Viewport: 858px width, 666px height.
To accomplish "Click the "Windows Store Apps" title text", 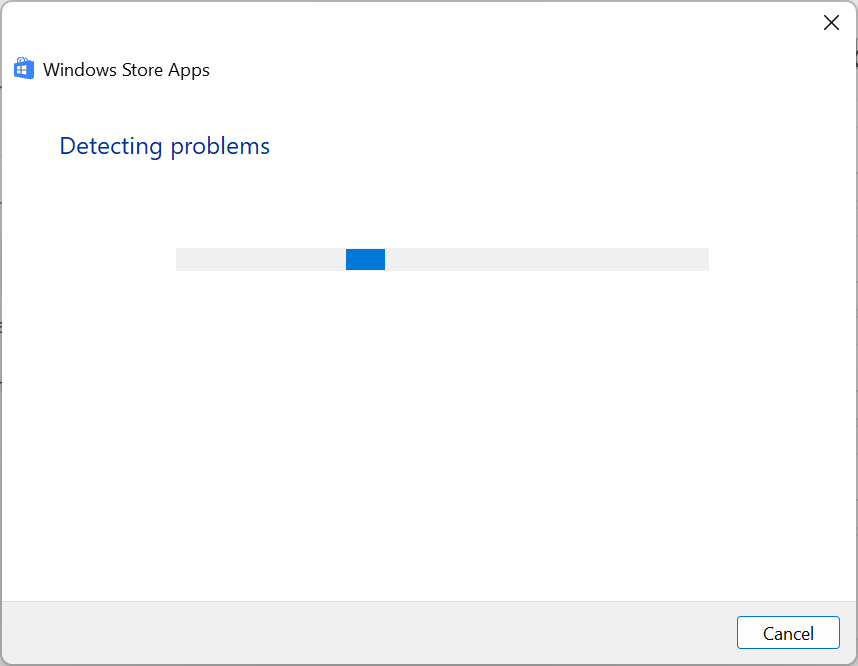I will tap(126, 70).
